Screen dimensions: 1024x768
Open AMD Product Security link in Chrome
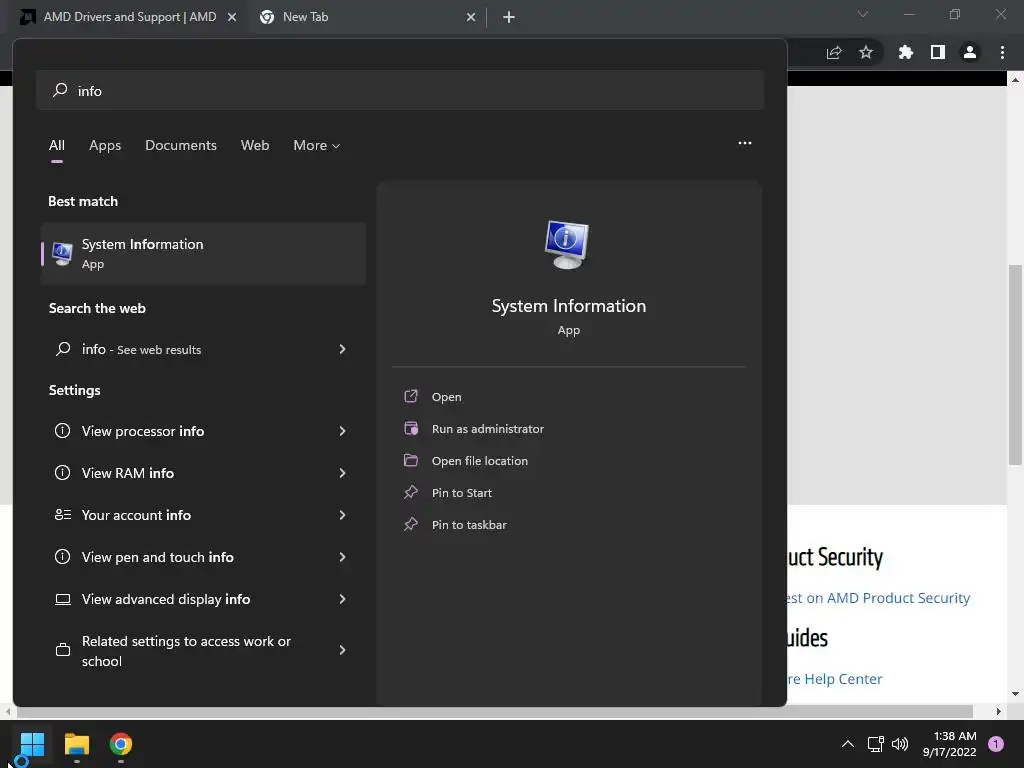878,598
